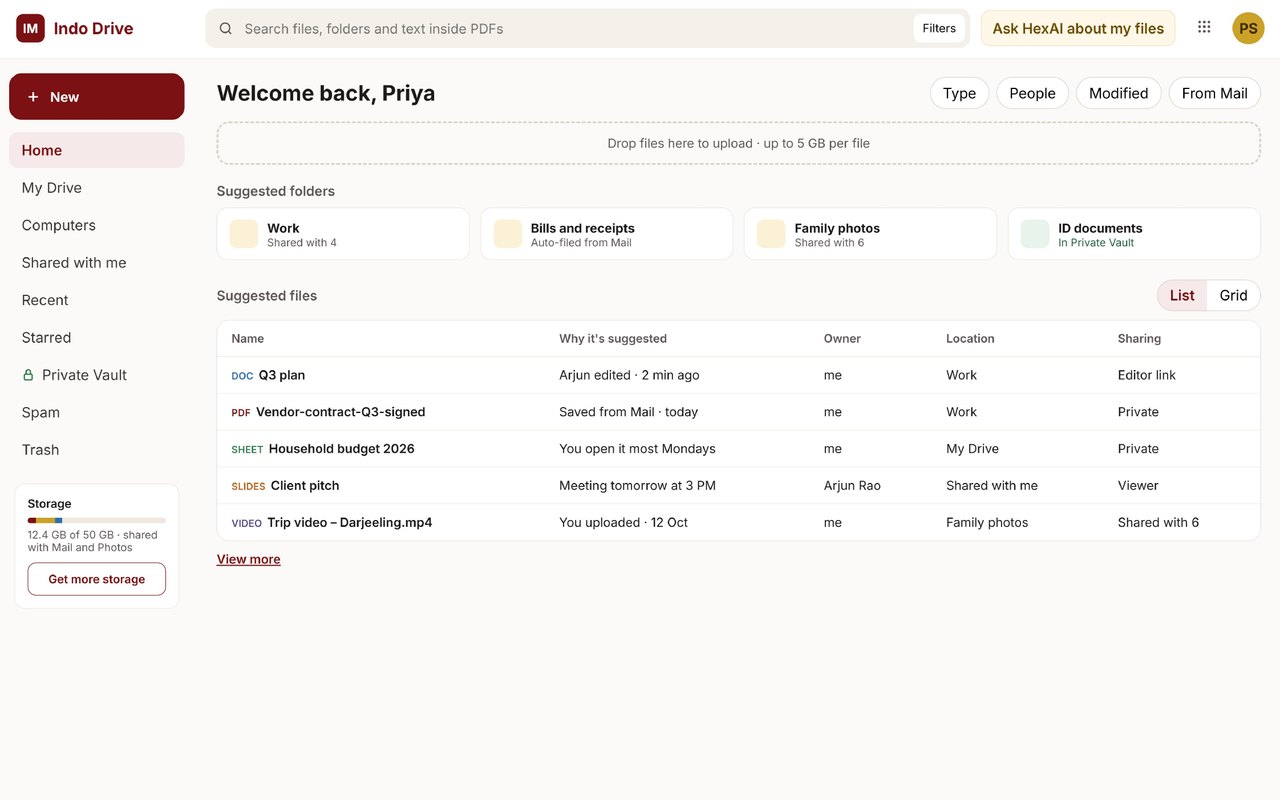
Task: Open Trash in sidebar
Action: coord(97,450)
